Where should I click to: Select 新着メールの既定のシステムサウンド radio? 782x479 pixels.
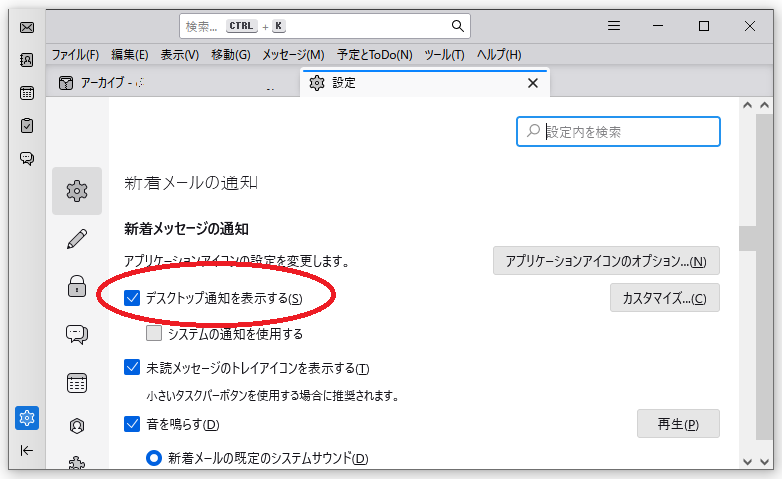pos(154,458)
